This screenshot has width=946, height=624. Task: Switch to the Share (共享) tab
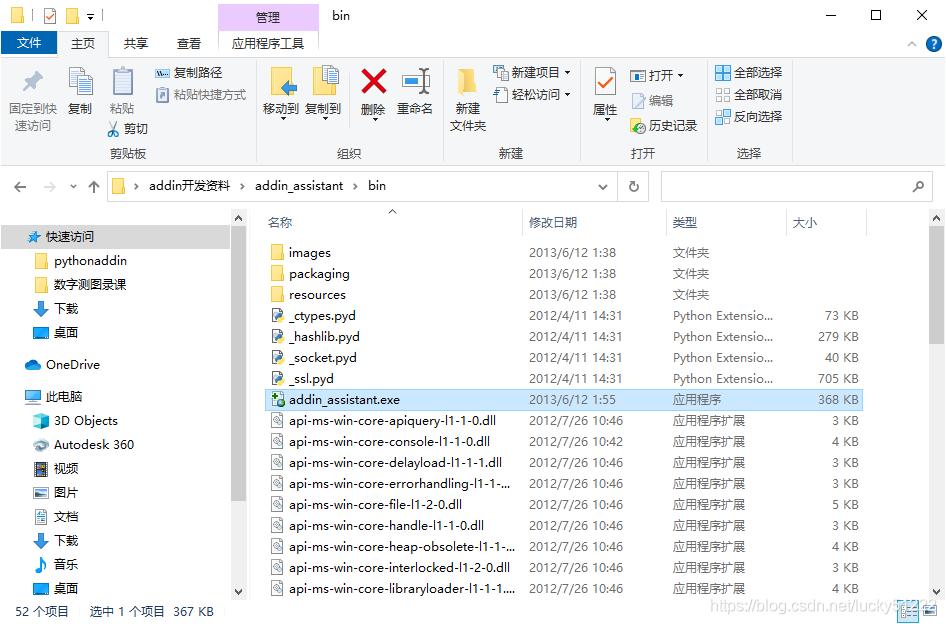(x=136, y=43)
